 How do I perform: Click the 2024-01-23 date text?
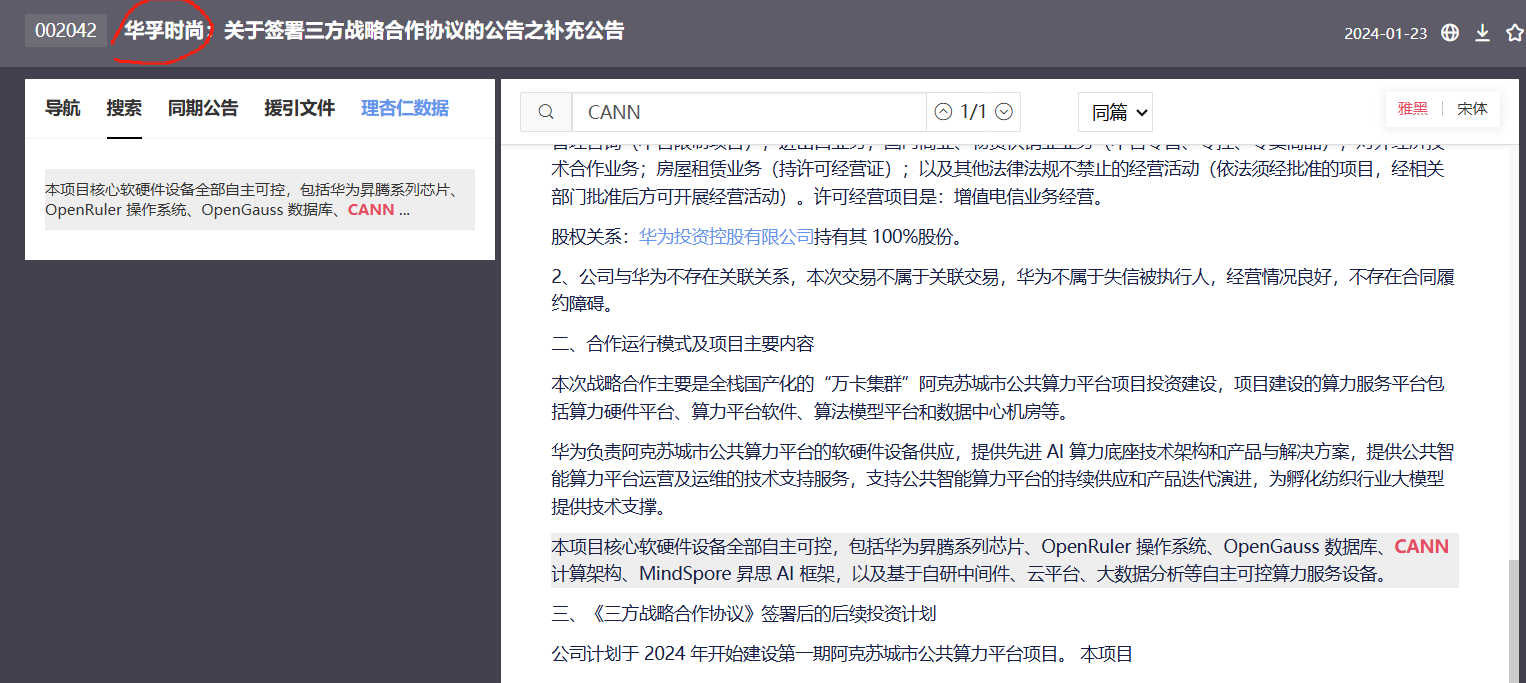point(1385,33)
